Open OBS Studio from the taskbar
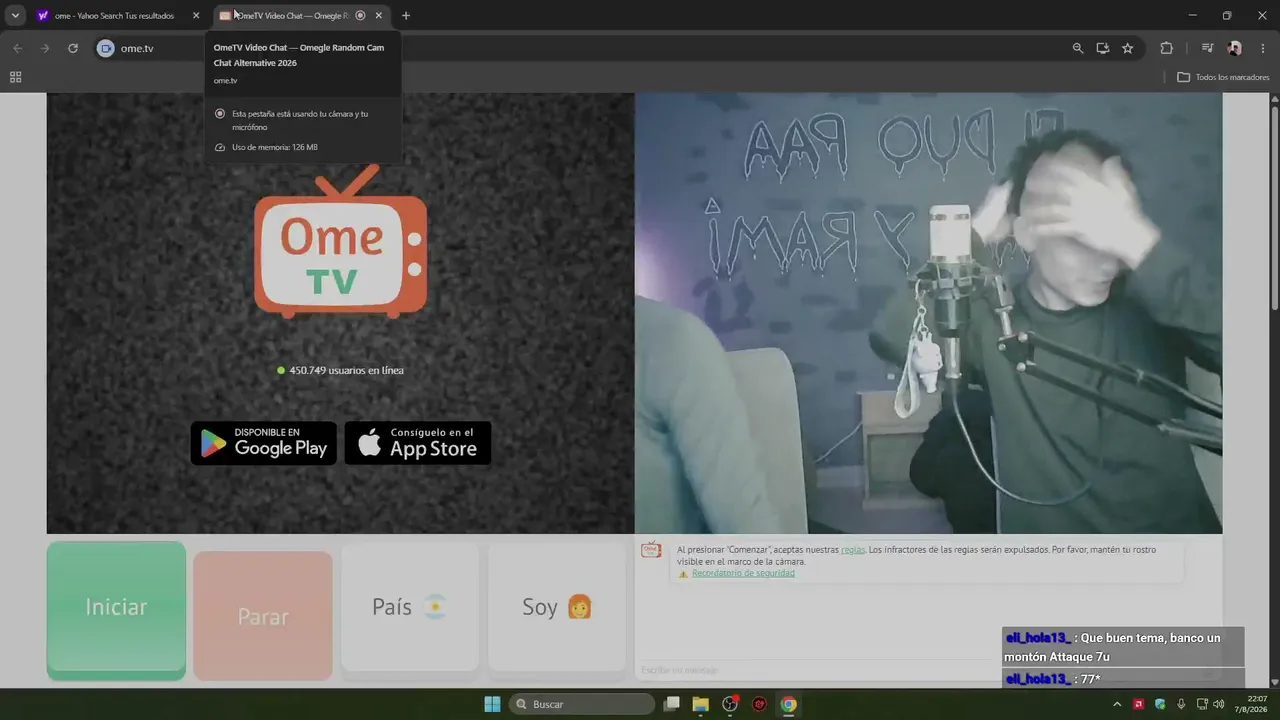1280x720 pixels. click(x=730, y=704)
